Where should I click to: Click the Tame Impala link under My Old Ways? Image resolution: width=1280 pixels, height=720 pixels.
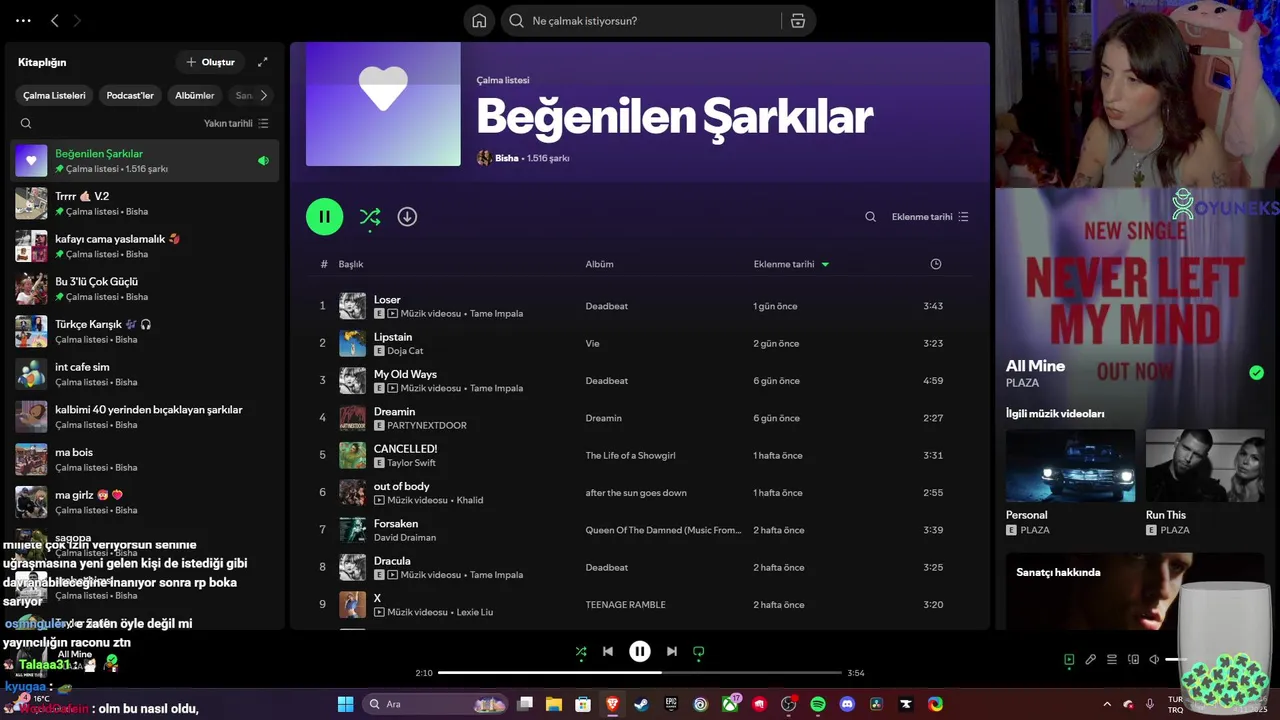click(496, 388)
